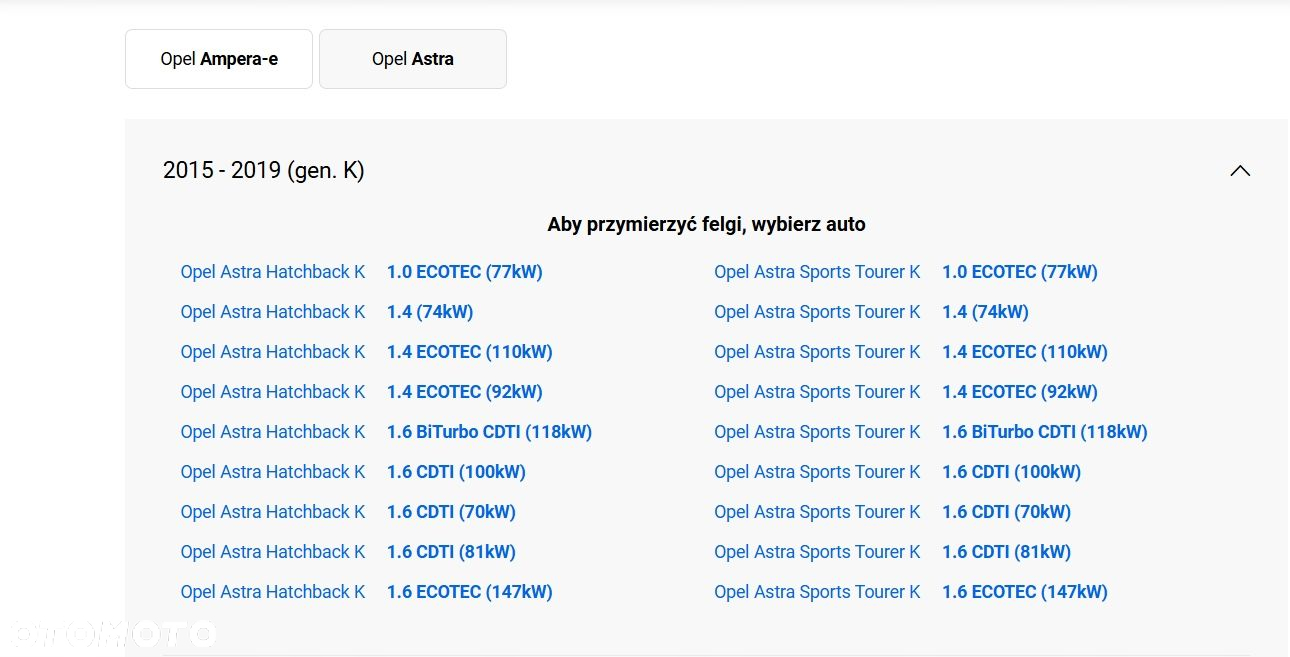Select Astra Hatchback K 1.4 ECOTEC (110kW)
Screen dimensions: 1290x657
coord(367,352)
